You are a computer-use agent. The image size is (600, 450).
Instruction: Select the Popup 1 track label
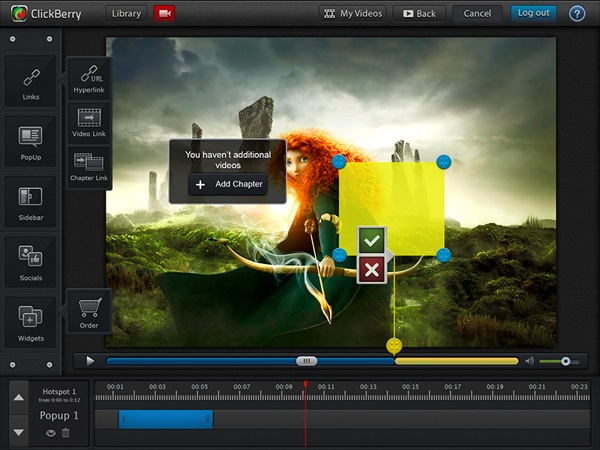[x=59, y=416]
